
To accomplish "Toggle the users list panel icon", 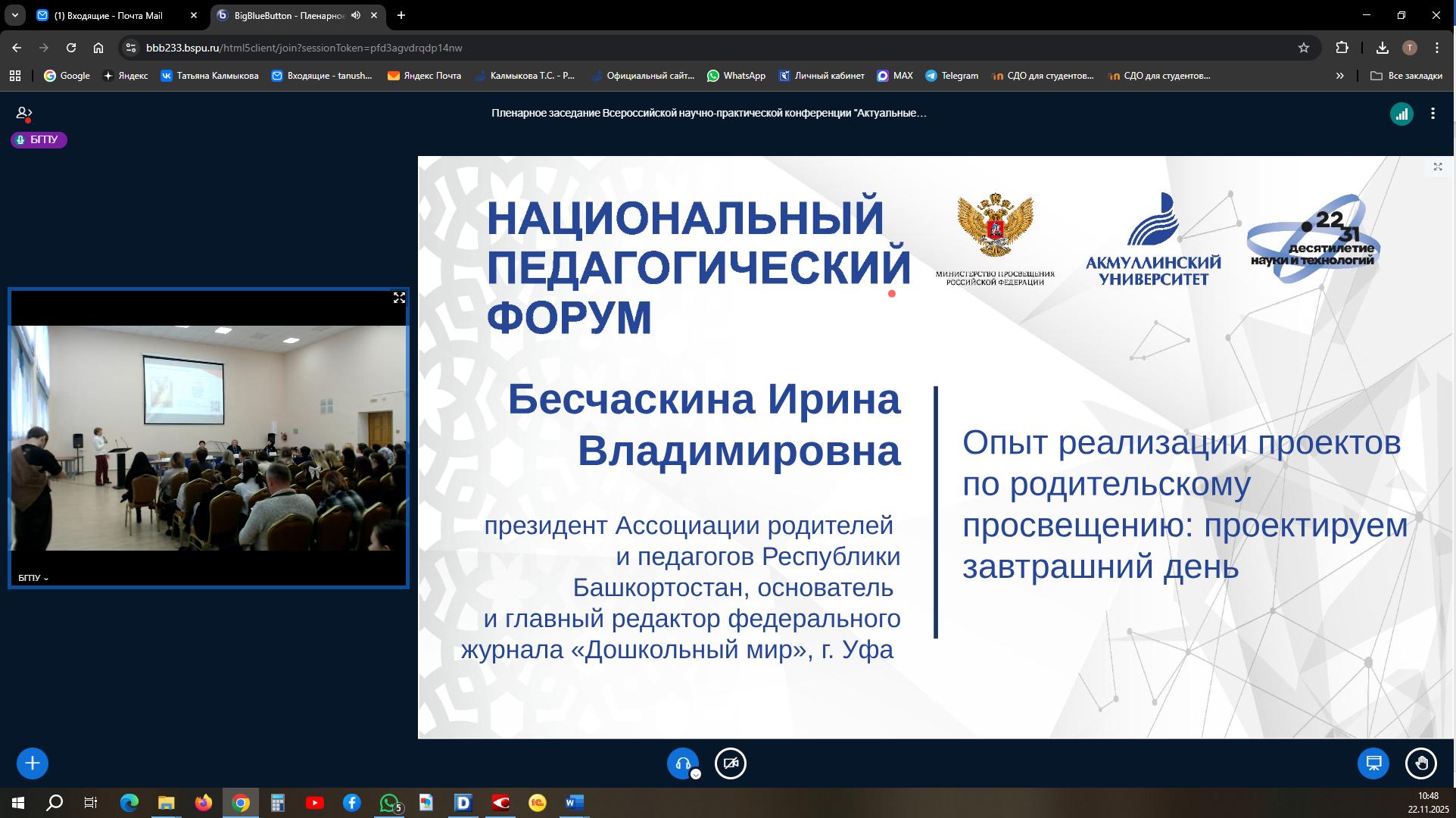I will 23,114.
